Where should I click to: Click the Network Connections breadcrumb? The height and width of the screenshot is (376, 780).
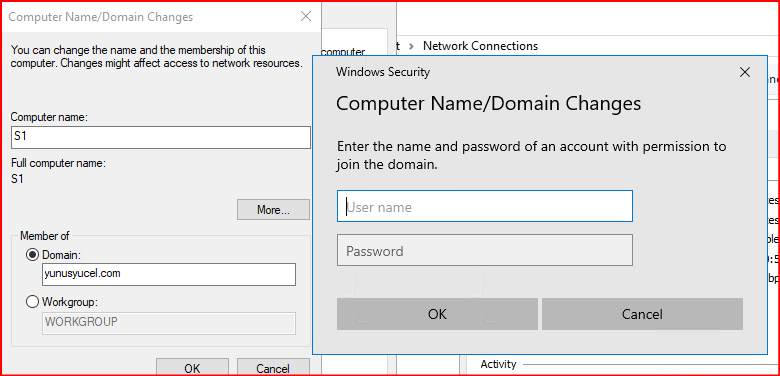[480, 46]
